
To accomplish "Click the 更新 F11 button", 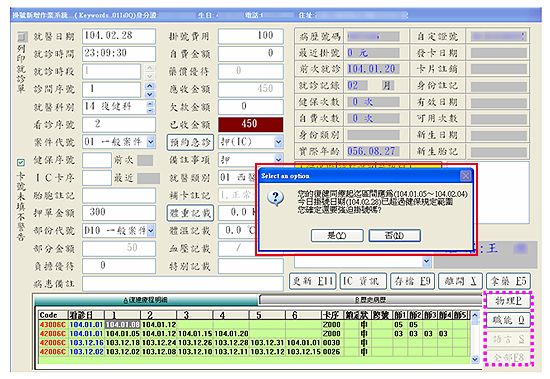I will (x=313, y=281).
